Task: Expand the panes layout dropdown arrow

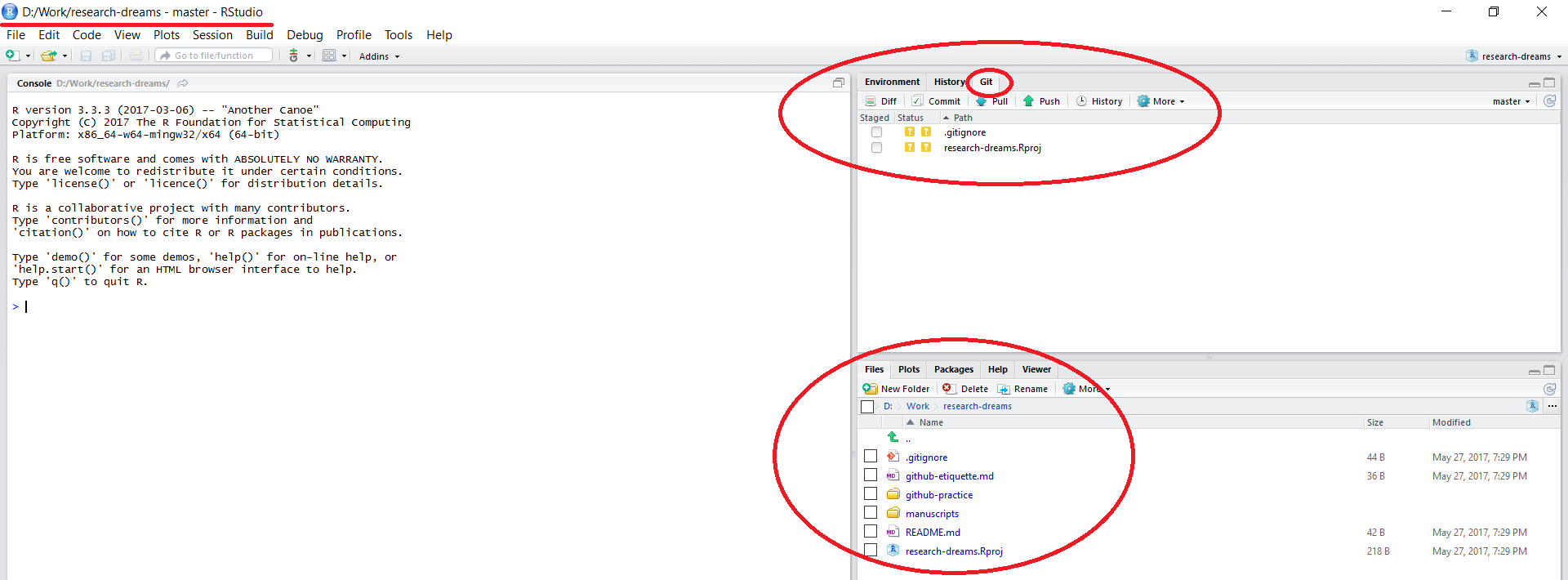Action: 344,56
